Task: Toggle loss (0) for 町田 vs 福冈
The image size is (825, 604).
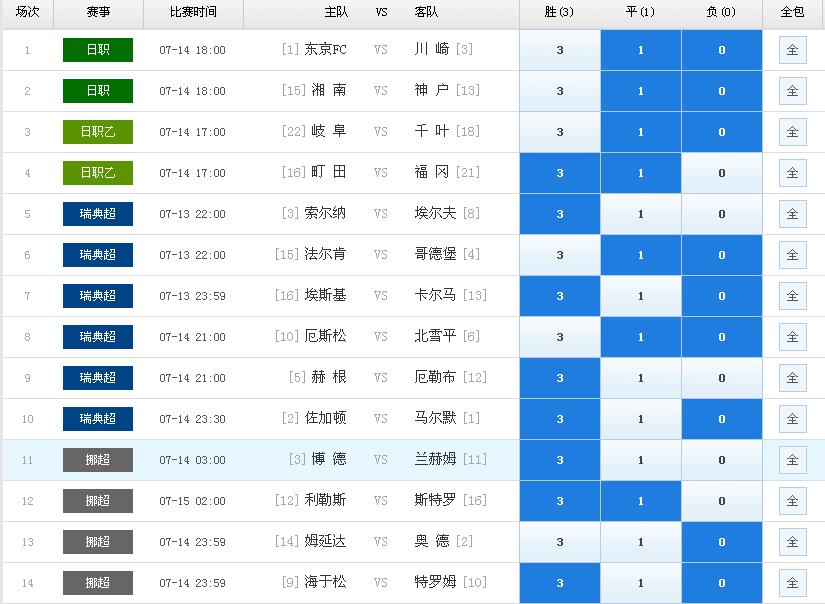Action: coord(721,173)
